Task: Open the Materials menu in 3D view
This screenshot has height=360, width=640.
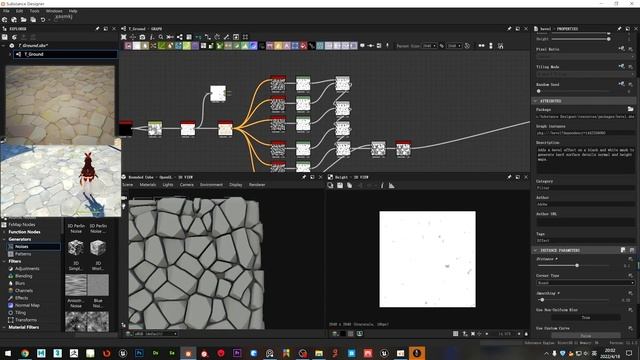Action: (148, 185)
